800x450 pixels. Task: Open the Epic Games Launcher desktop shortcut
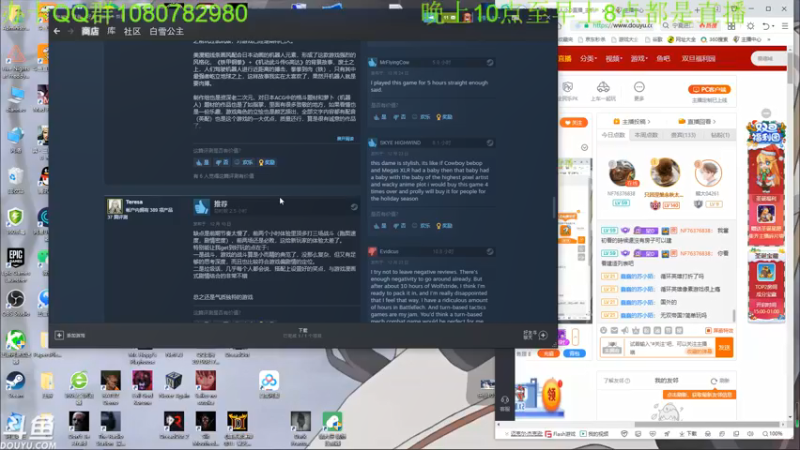point(15,264)
